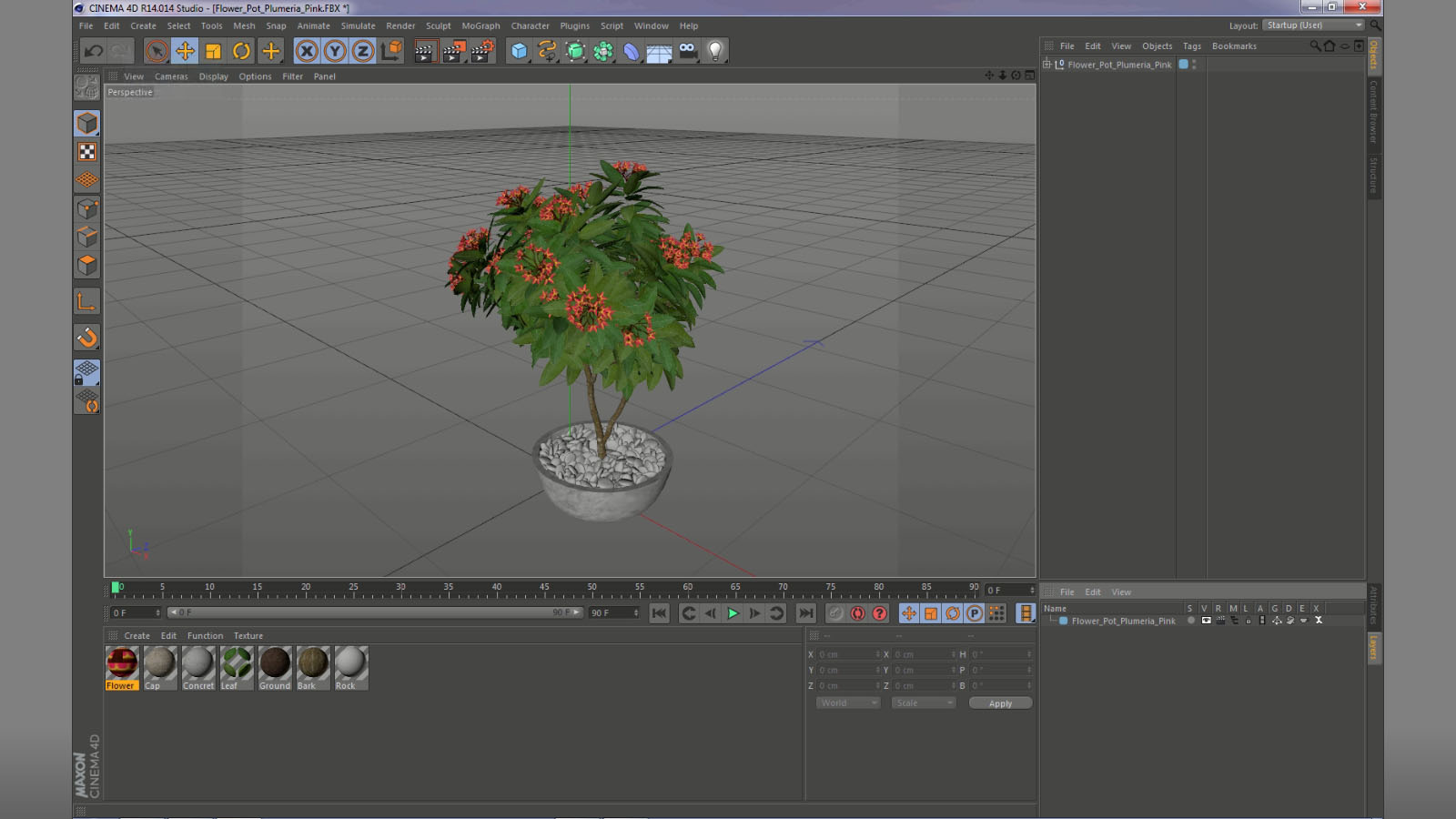
Task: Open Bookmarks in Object Manager
Action: (1234, 45)
